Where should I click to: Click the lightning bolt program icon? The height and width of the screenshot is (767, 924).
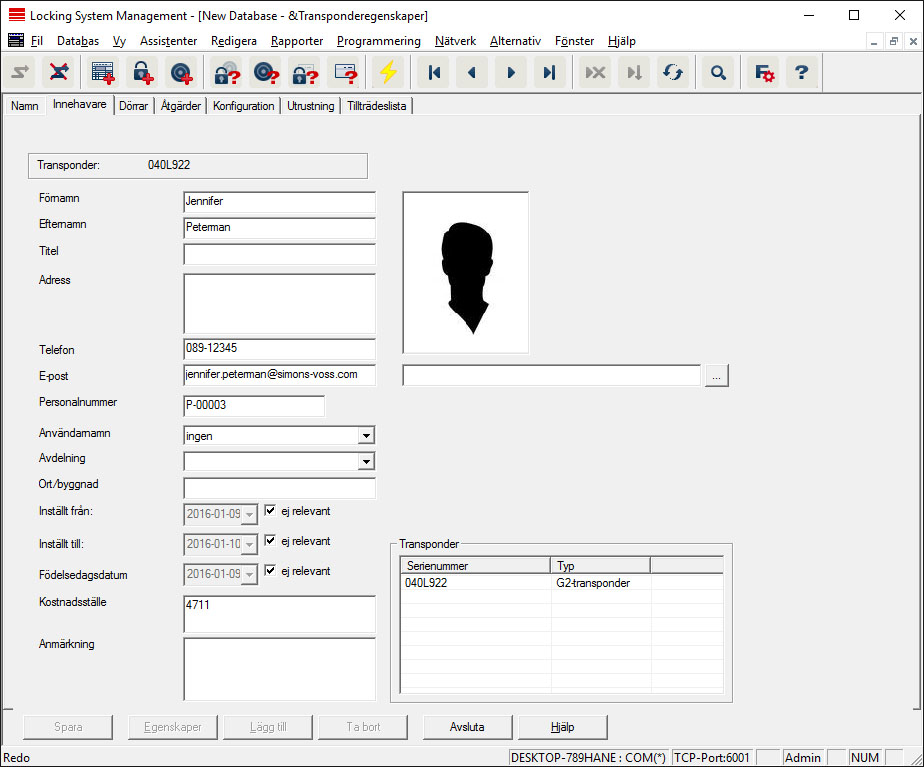pyautogui.click(x=387, y=73)
